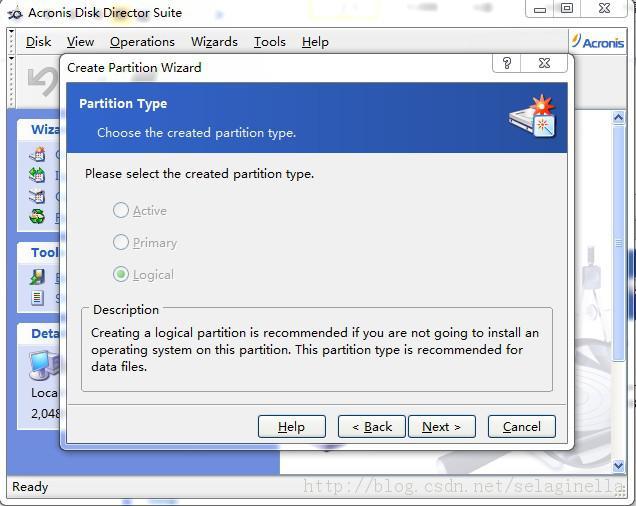Image resolution: width=636 pixels, height=506 pixels.
Task: Click the scroll up arrow of main window
Action: (618, 118)
